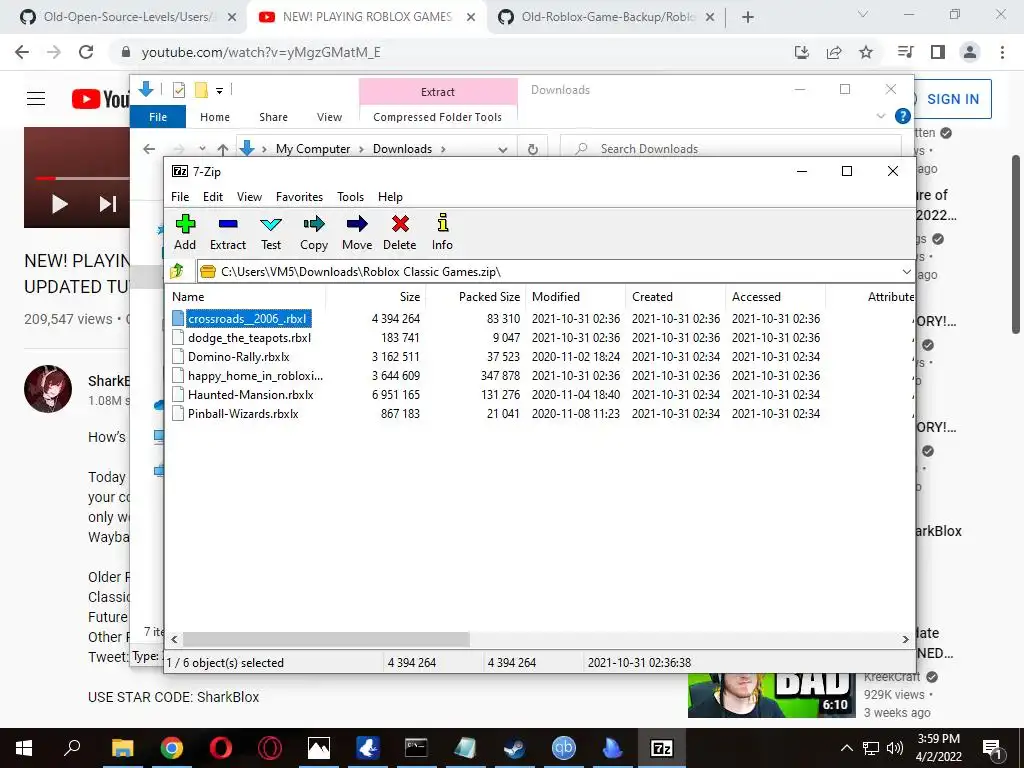Viewport: 1024px width, 768px height.
Task: Click the left scroll arrow in 7-Zip
Action: point(174,639)
